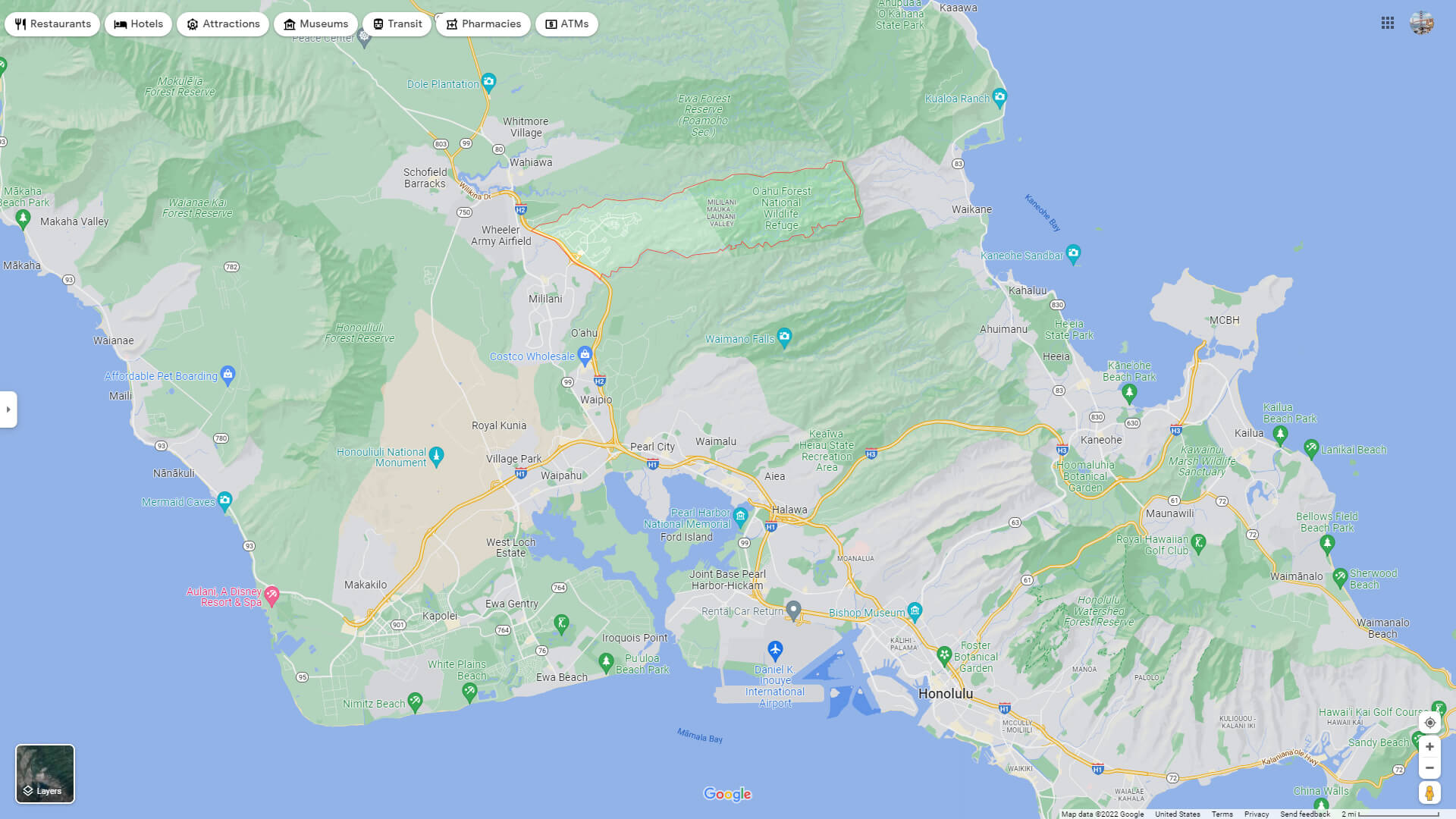Screen dimensions: 1456x819
Task: Zoom out with the minus icon
Action: pos(1429,767)
